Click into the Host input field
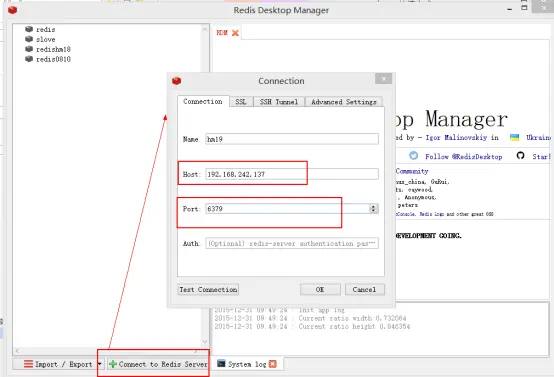 coord(292,174)
